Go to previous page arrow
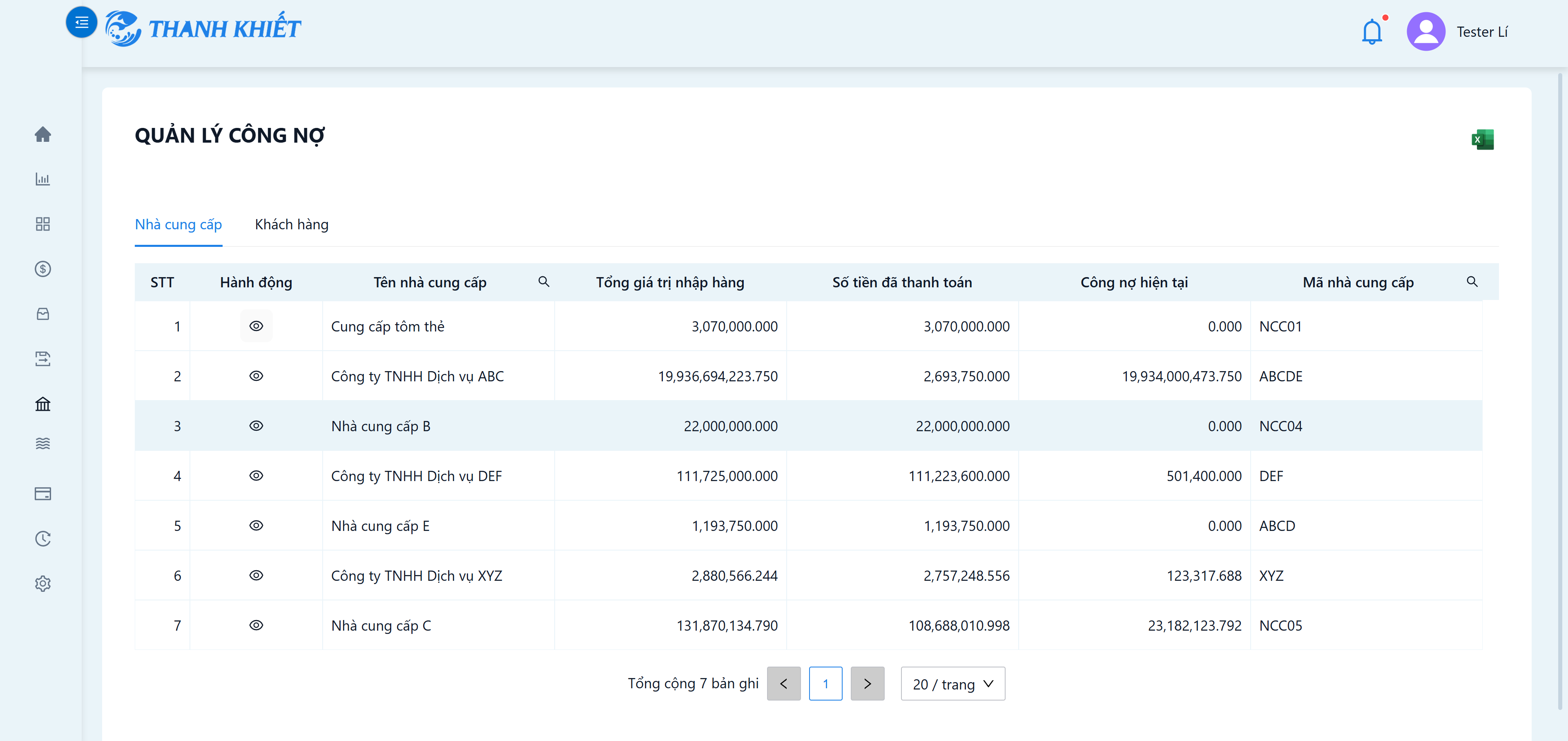This screenshot has width=1568, height=741. (783, 684)
